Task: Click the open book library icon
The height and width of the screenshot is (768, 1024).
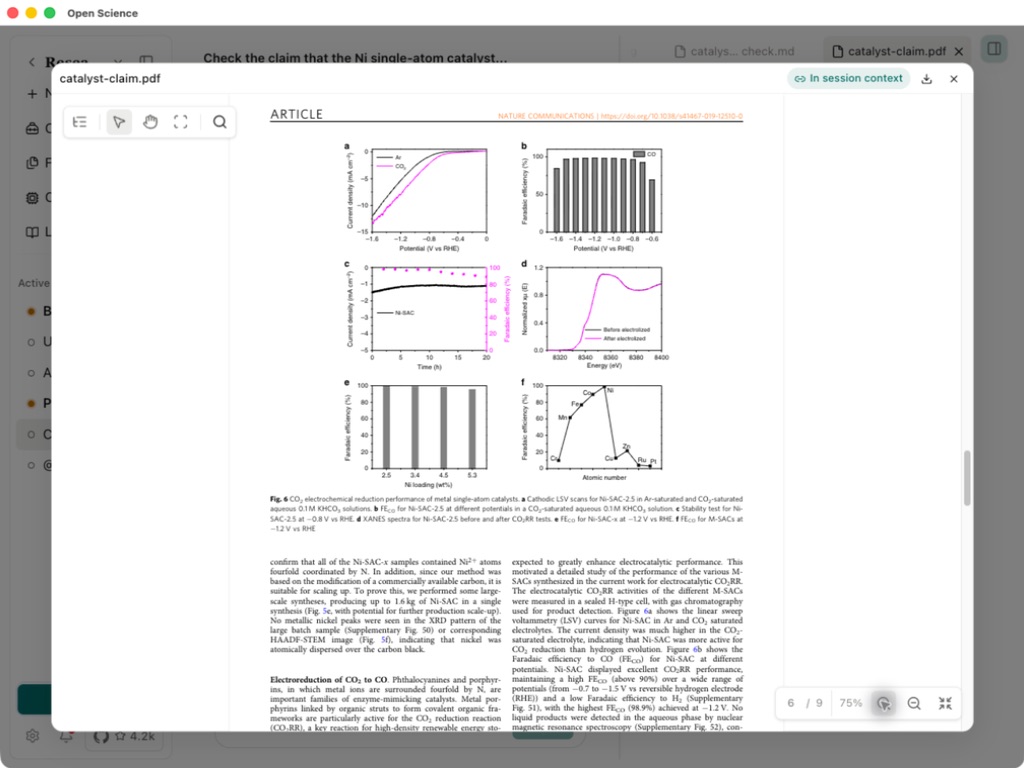Action: (32, 232)
